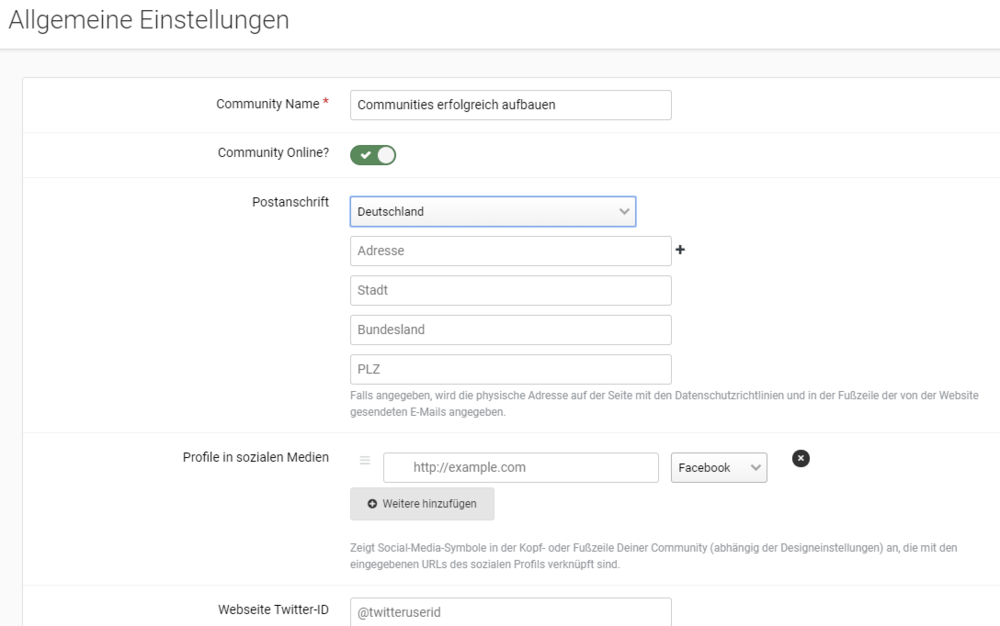The width and height of the screenshot is (1000, 626).
Task: Click the Allgemeine Einstellungen heading
Action: pyautogui.click(x=148, y=19)
